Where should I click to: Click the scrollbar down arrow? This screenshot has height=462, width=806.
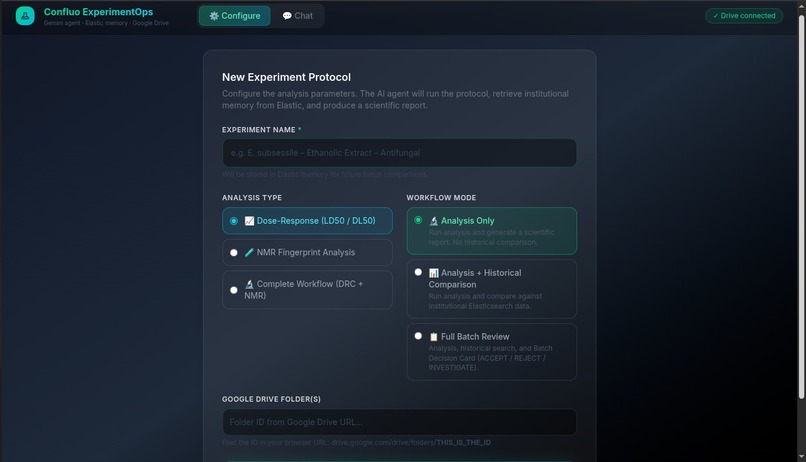point(801,456)
